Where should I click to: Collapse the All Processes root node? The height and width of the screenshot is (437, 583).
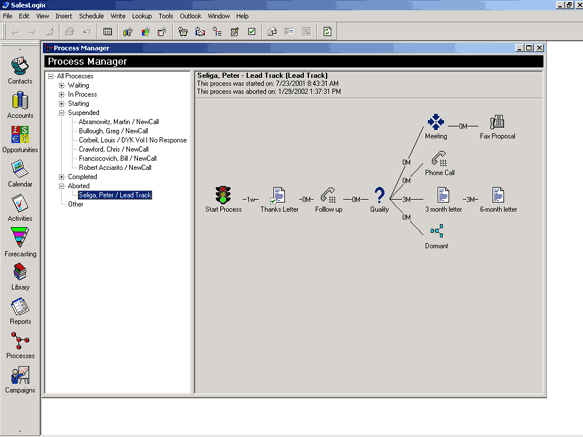pos(51,76)
